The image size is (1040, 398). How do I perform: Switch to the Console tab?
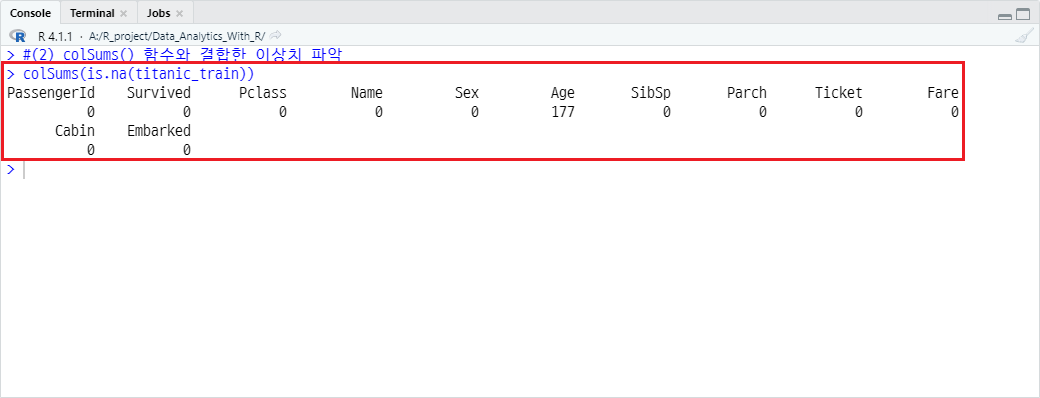(30, 13)
